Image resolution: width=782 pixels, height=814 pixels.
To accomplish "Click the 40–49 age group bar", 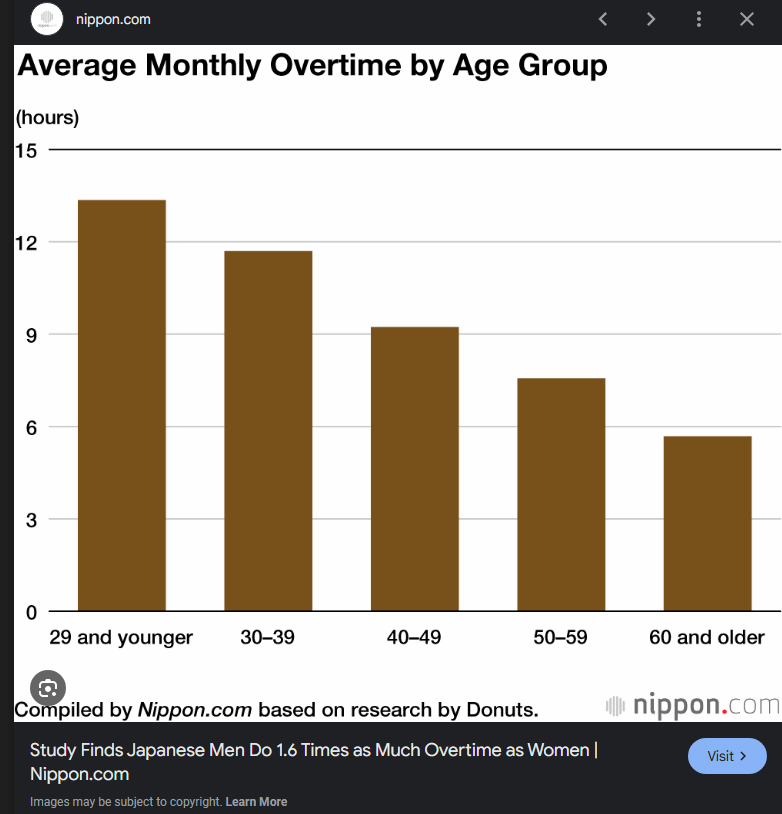I will click(x=415, y=468).
